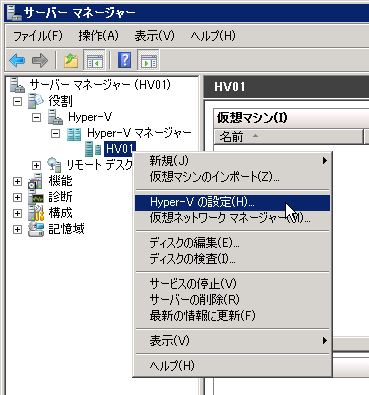This screenshot has height=395, width=369.
Task: Click the Hyper-V マネージャー node icon
Action: [x=74, y=133]
